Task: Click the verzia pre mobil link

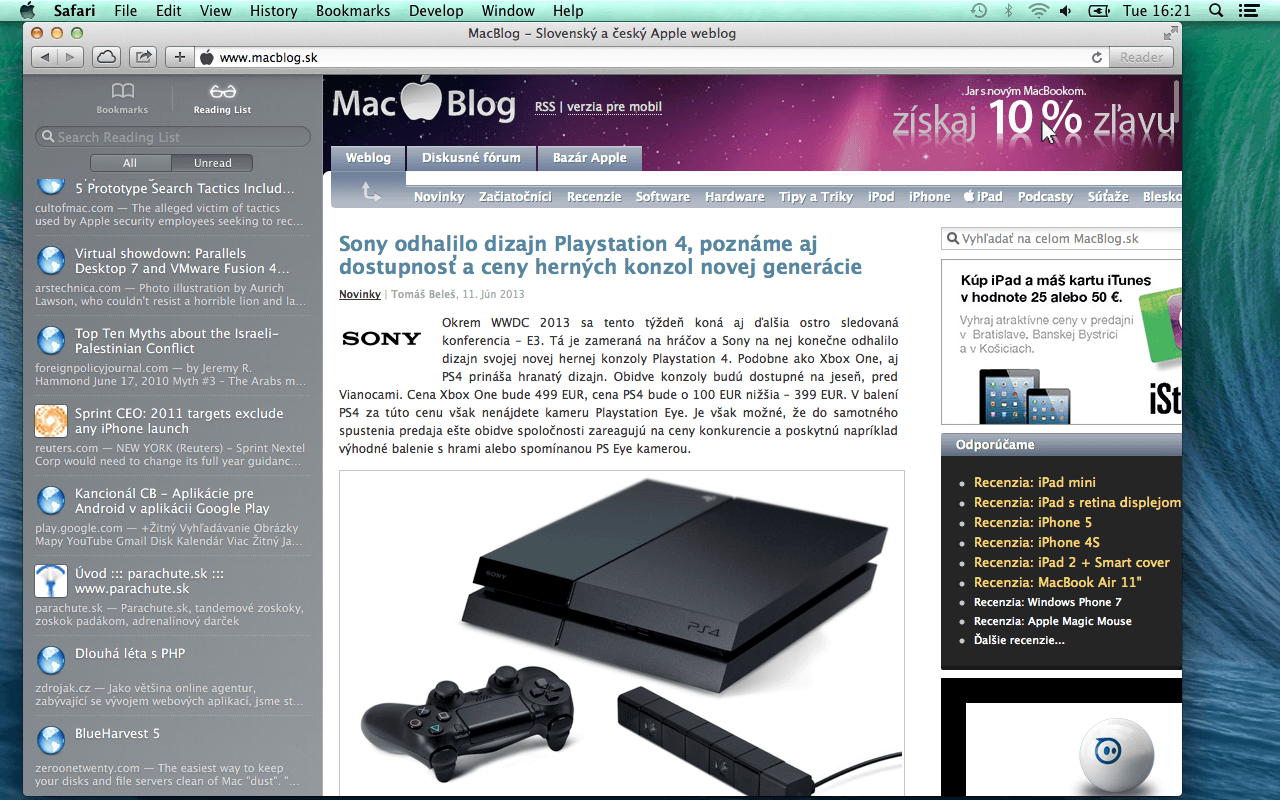Action: coord(614,107)
